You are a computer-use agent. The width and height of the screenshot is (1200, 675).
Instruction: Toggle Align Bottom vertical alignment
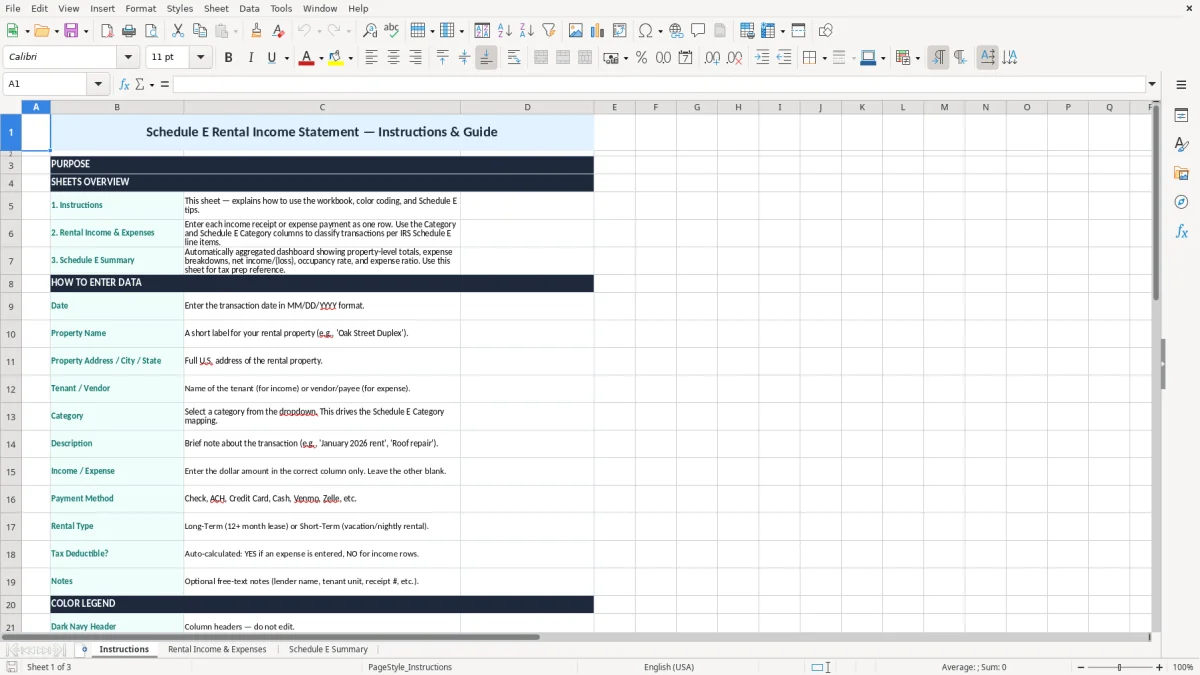point(486,58)
